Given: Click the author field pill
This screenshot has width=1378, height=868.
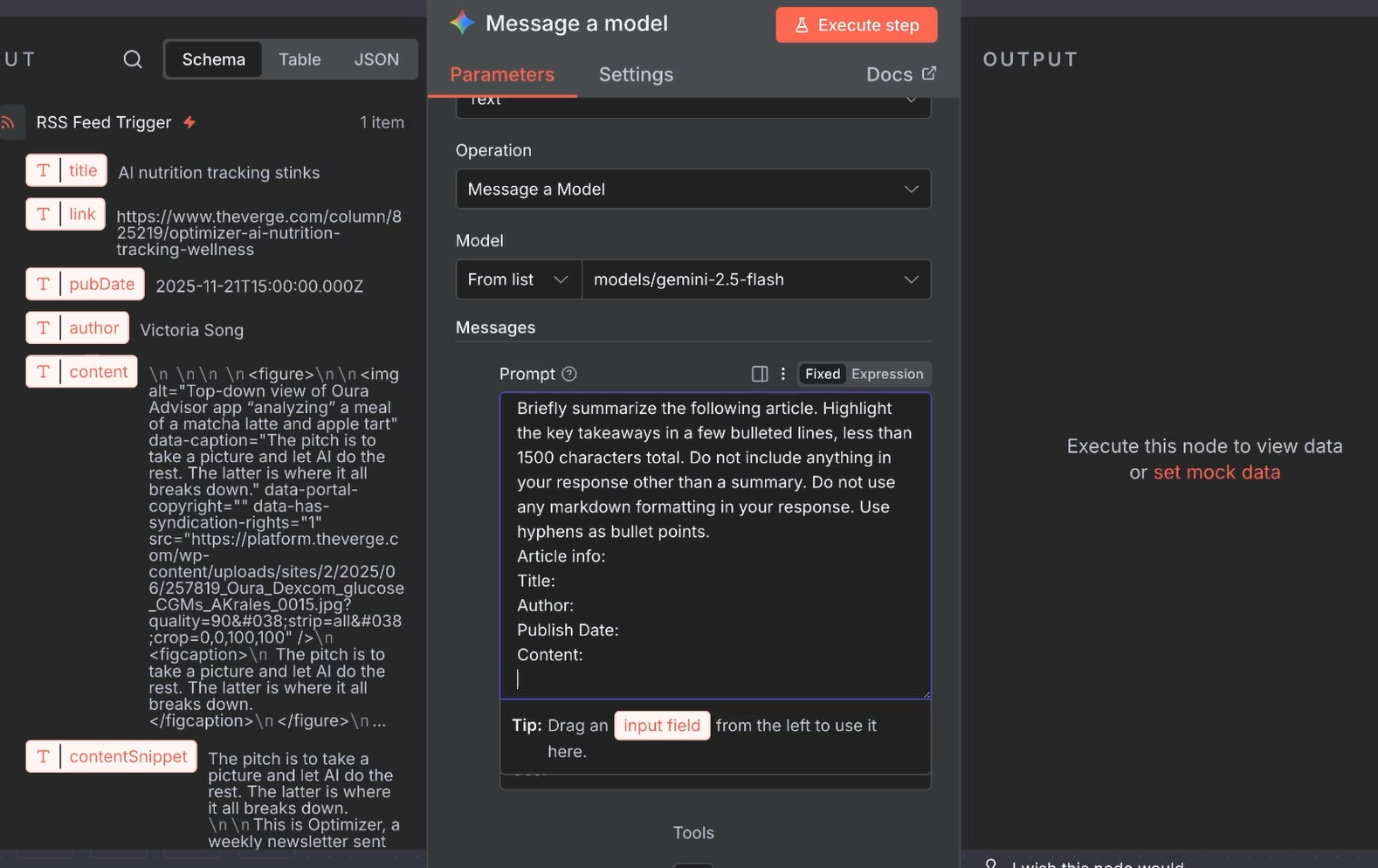Looking at the screenshot, I should (77, 327).
